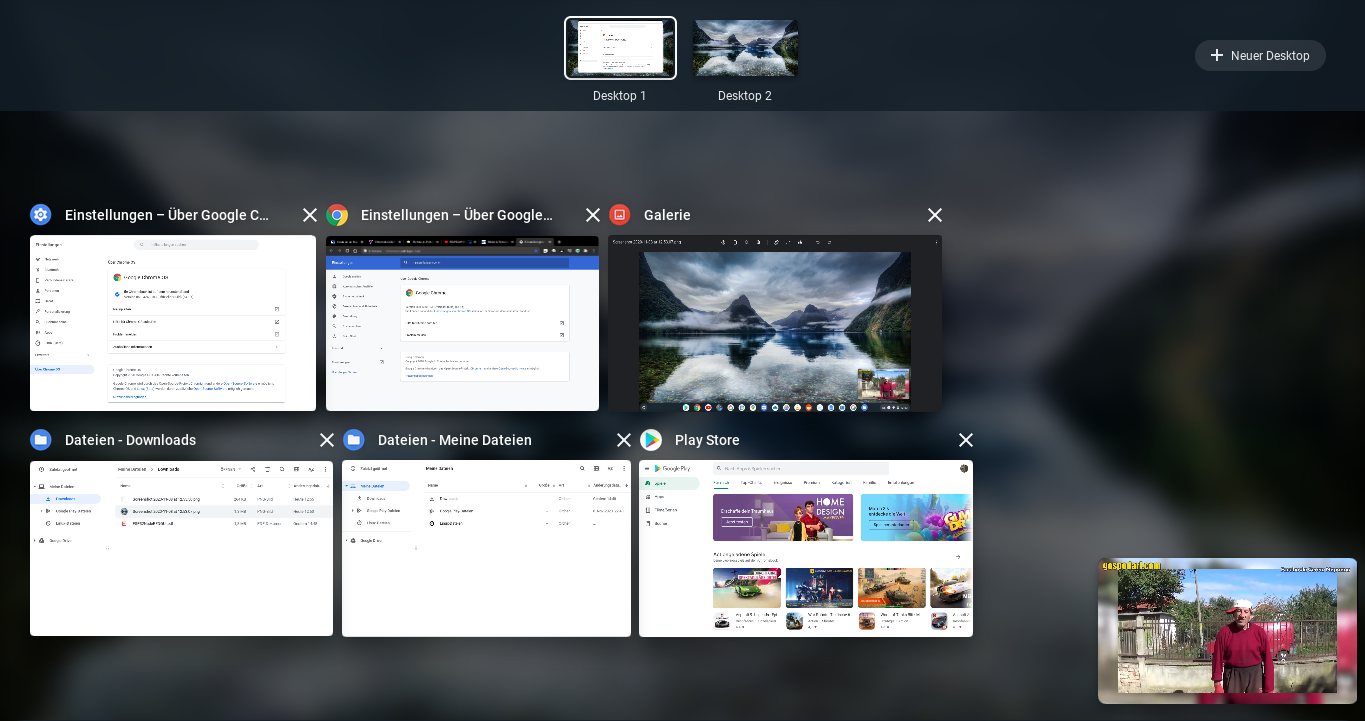Click the picture-in-picture video of man in red
Image resolution: width=1365 pixels, height=721 pixels.
click(1227, 631)
